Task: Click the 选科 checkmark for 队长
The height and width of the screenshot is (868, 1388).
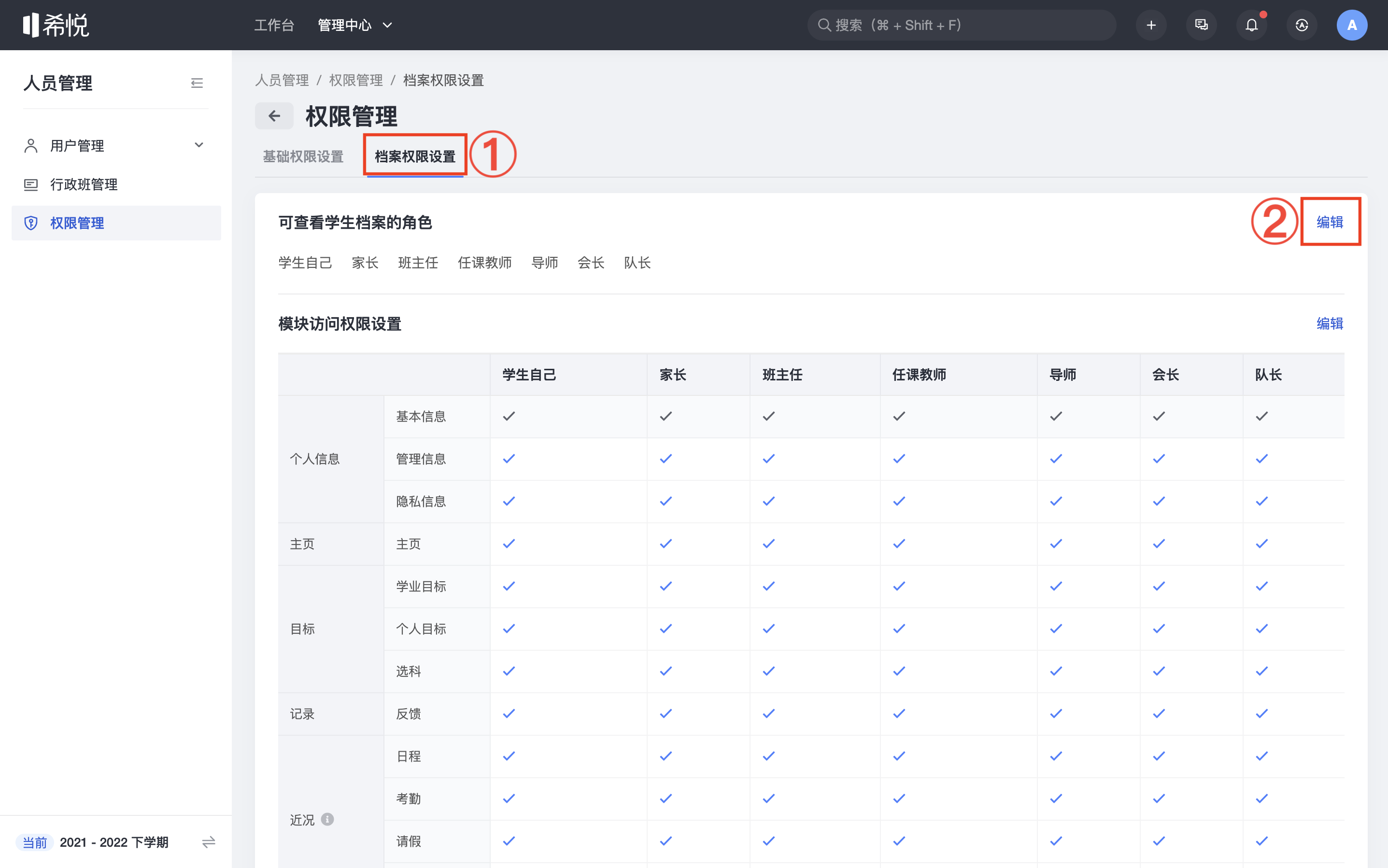Action: pyautogui.click(x=1261, y=671)
